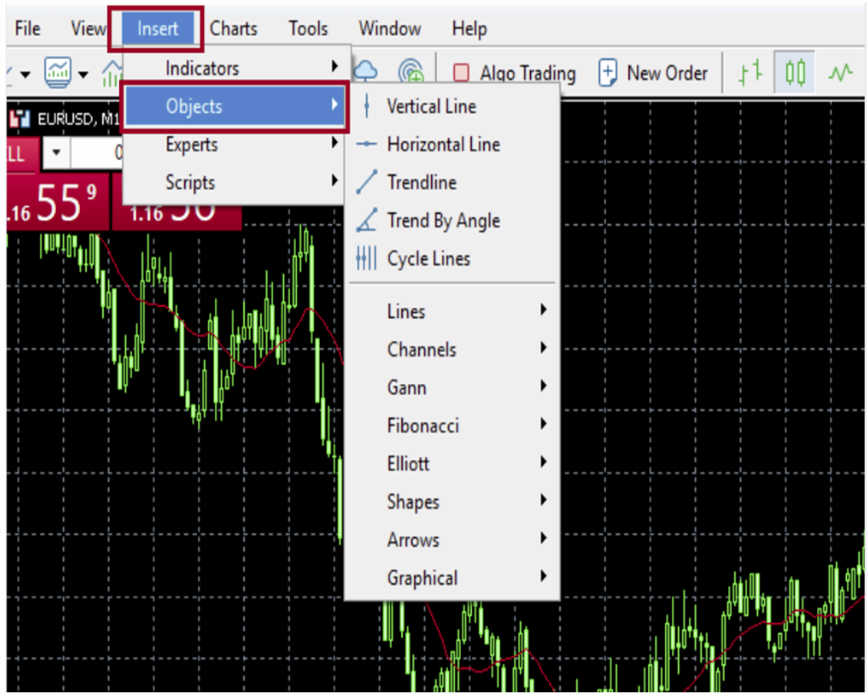Viewport: 868px width, 694px height.
Task: Open the Charts menu
Action: [233, 29]
